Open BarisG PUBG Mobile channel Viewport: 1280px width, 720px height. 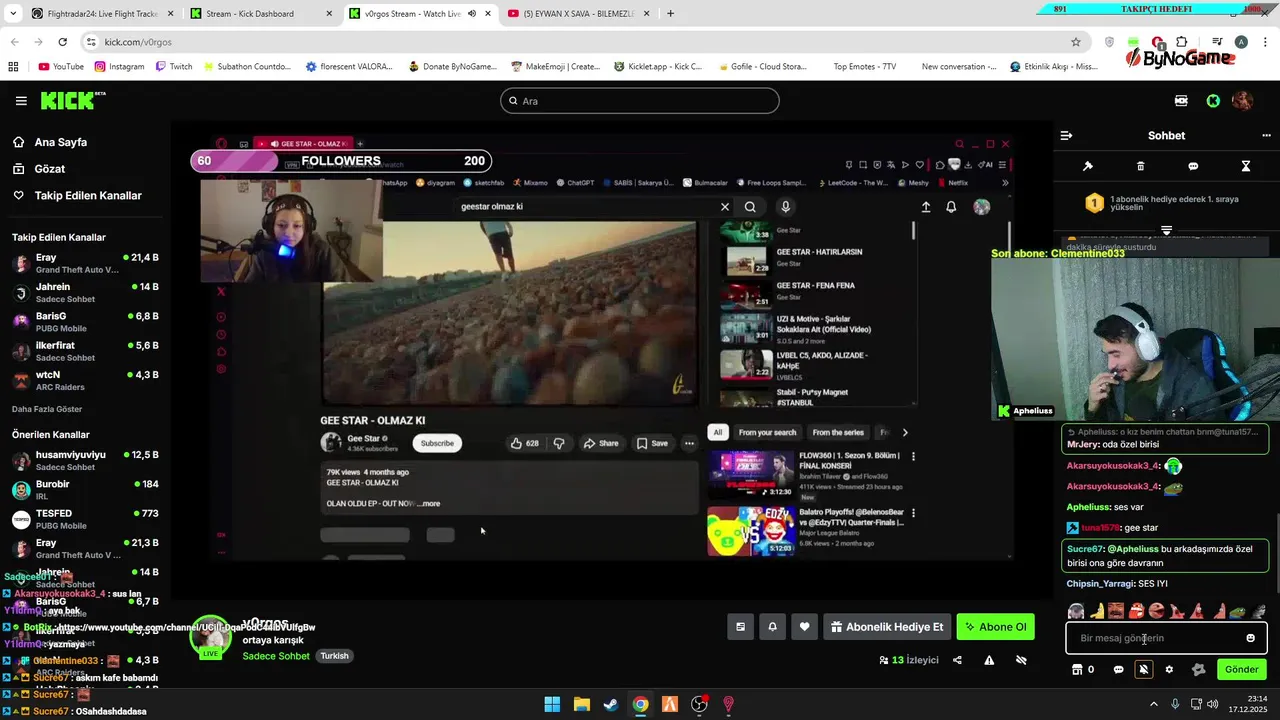85,322
